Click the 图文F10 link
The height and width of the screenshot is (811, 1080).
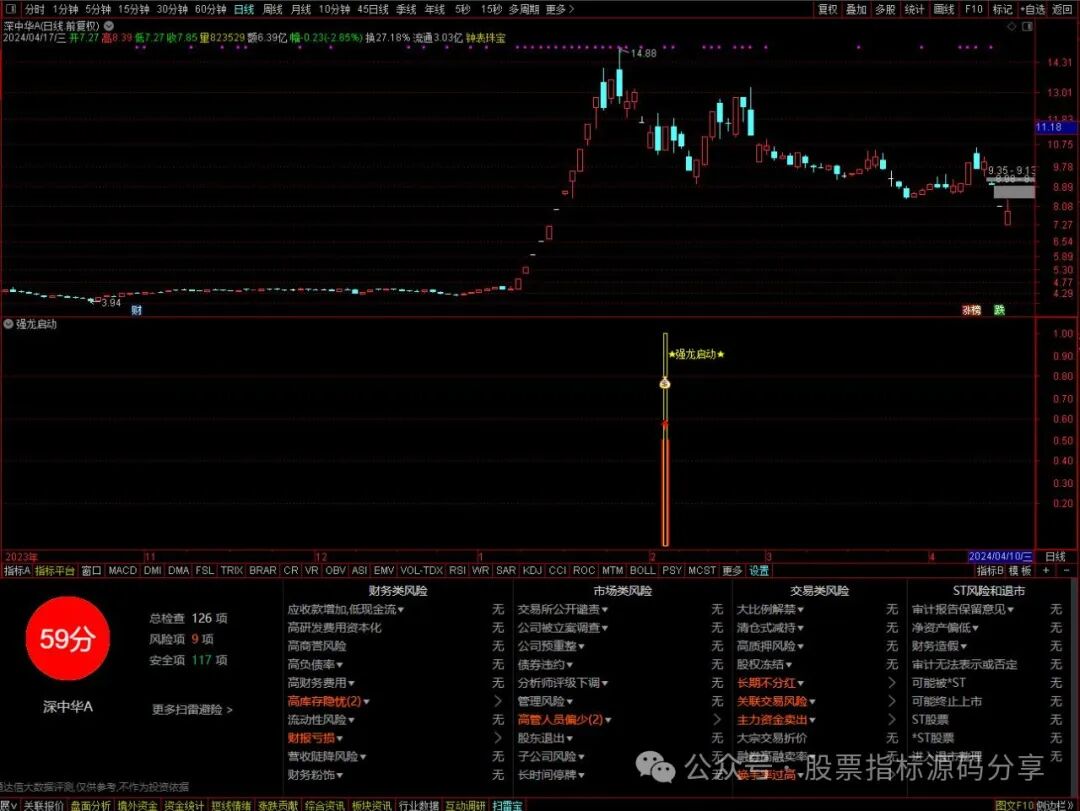(x=1015, y=805)
